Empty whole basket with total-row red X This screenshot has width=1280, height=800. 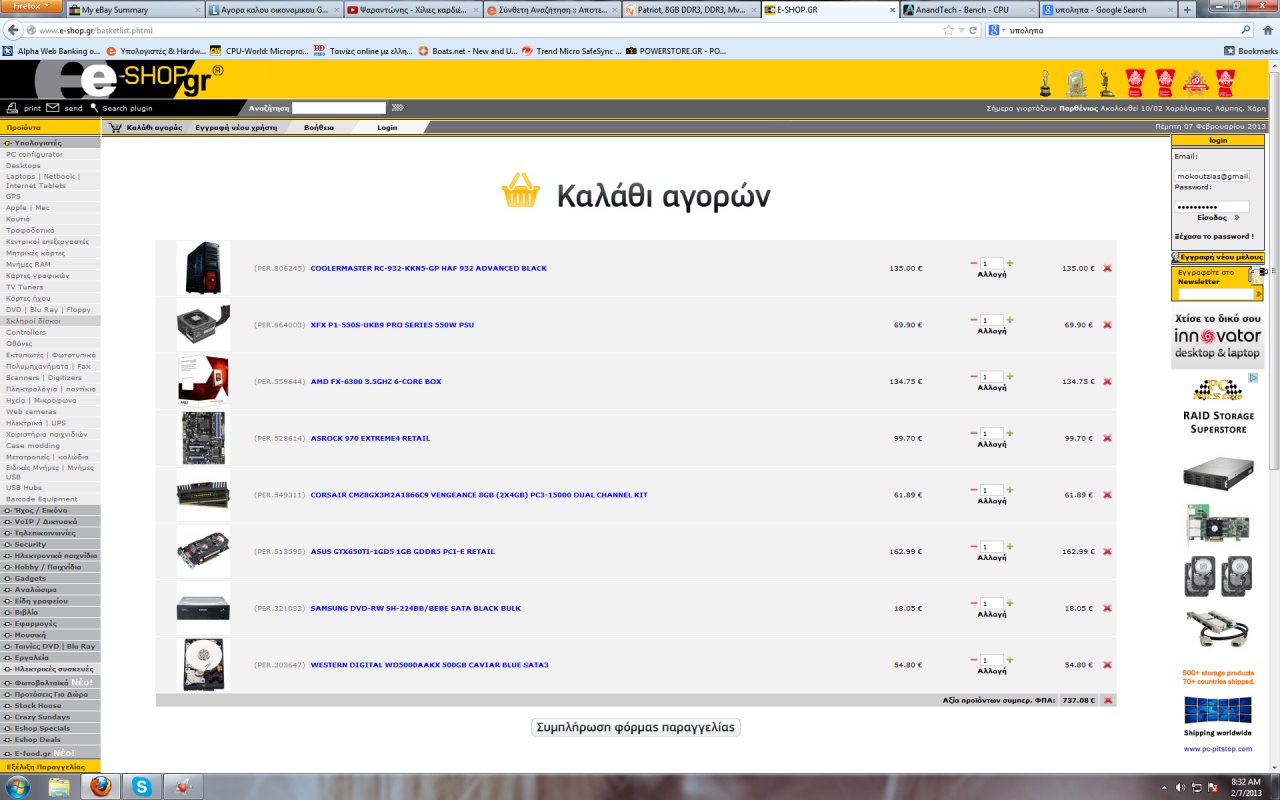[x=1107, y=700]
